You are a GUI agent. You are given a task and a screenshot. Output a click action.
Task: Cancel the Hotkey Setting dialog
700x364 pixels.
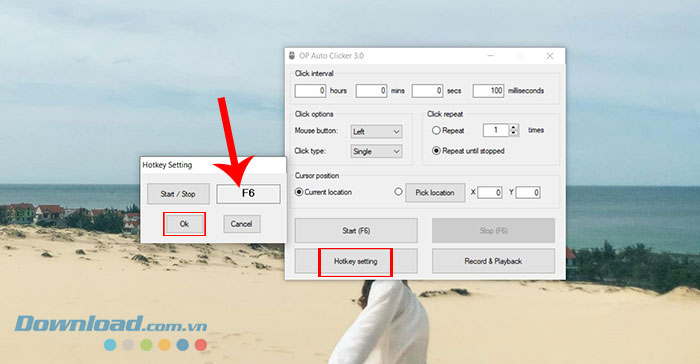[242, 224]
